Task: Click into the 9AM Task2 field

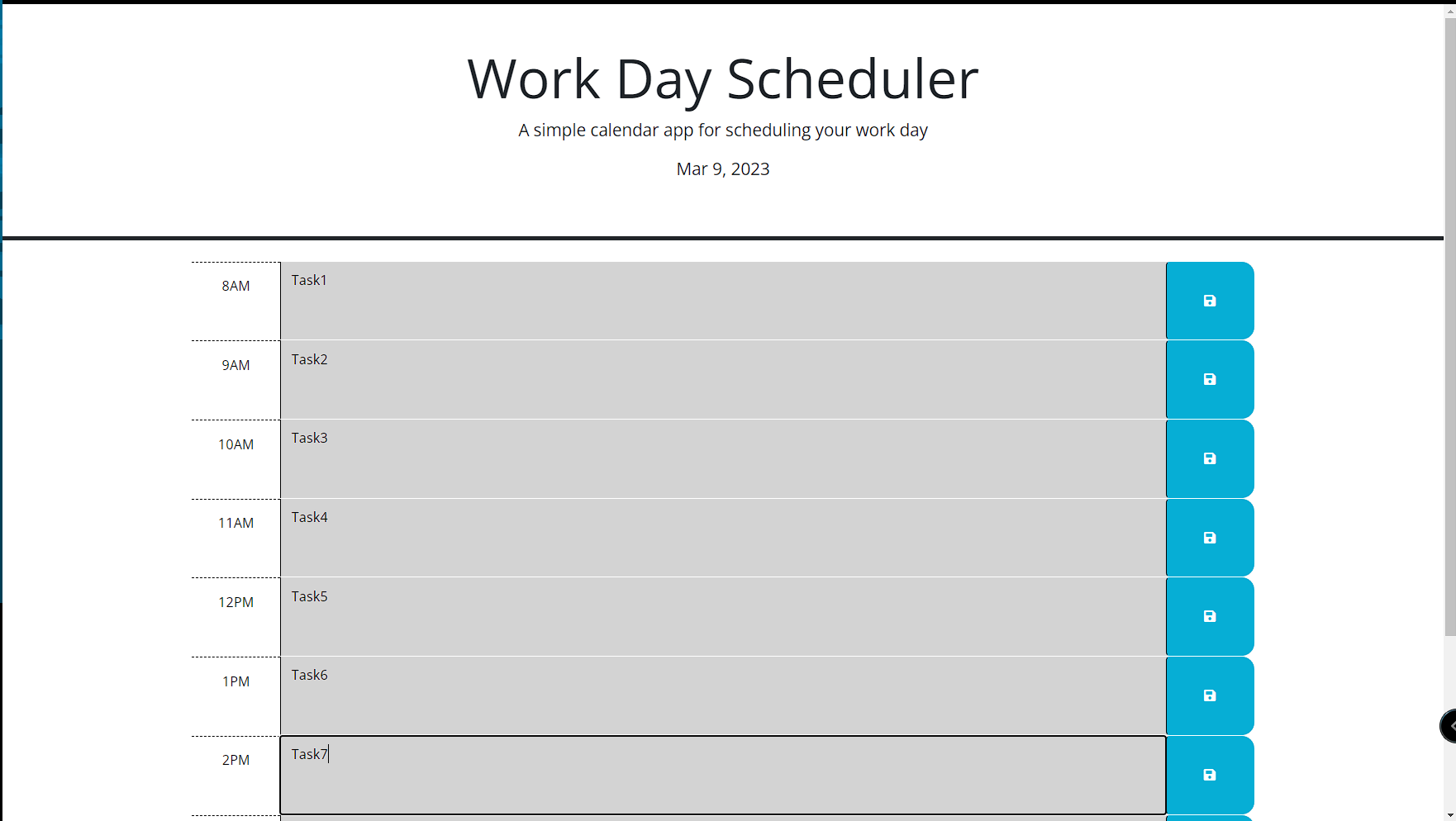Action: tap(722, 379)
